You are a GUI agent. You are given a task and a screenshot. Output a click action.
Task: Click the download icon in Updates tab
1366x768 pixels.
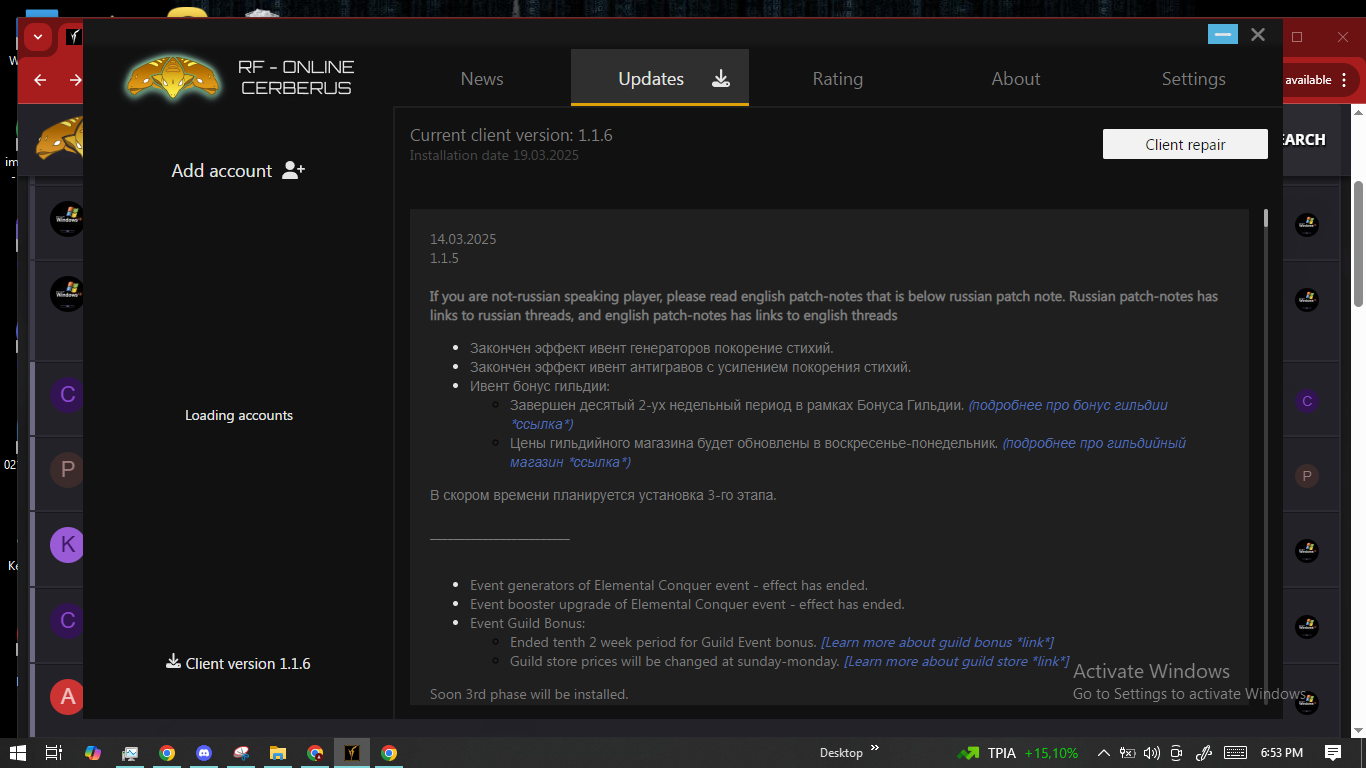721,79
